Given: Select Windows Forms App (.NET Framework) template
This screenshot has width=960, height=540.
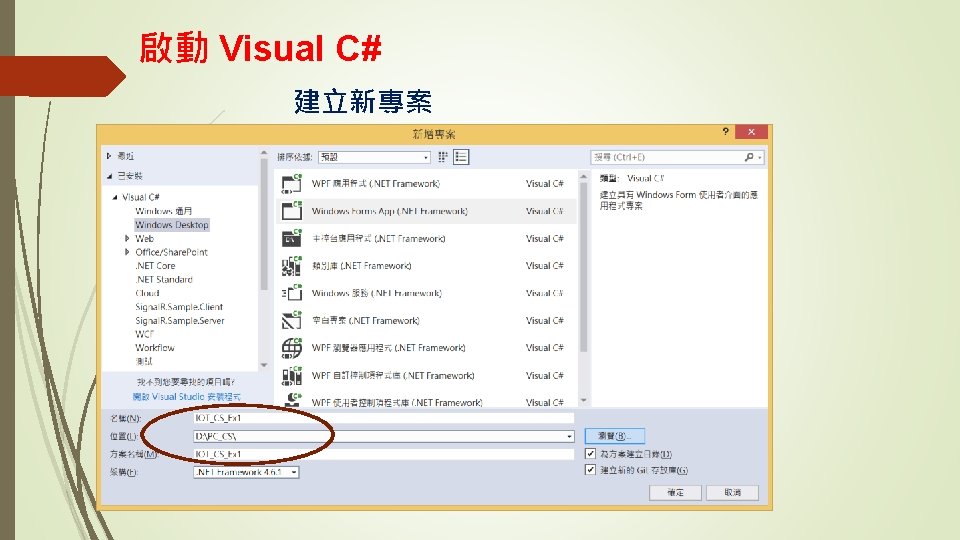Looking at the screenshot, I should click(x=426, y=211).
